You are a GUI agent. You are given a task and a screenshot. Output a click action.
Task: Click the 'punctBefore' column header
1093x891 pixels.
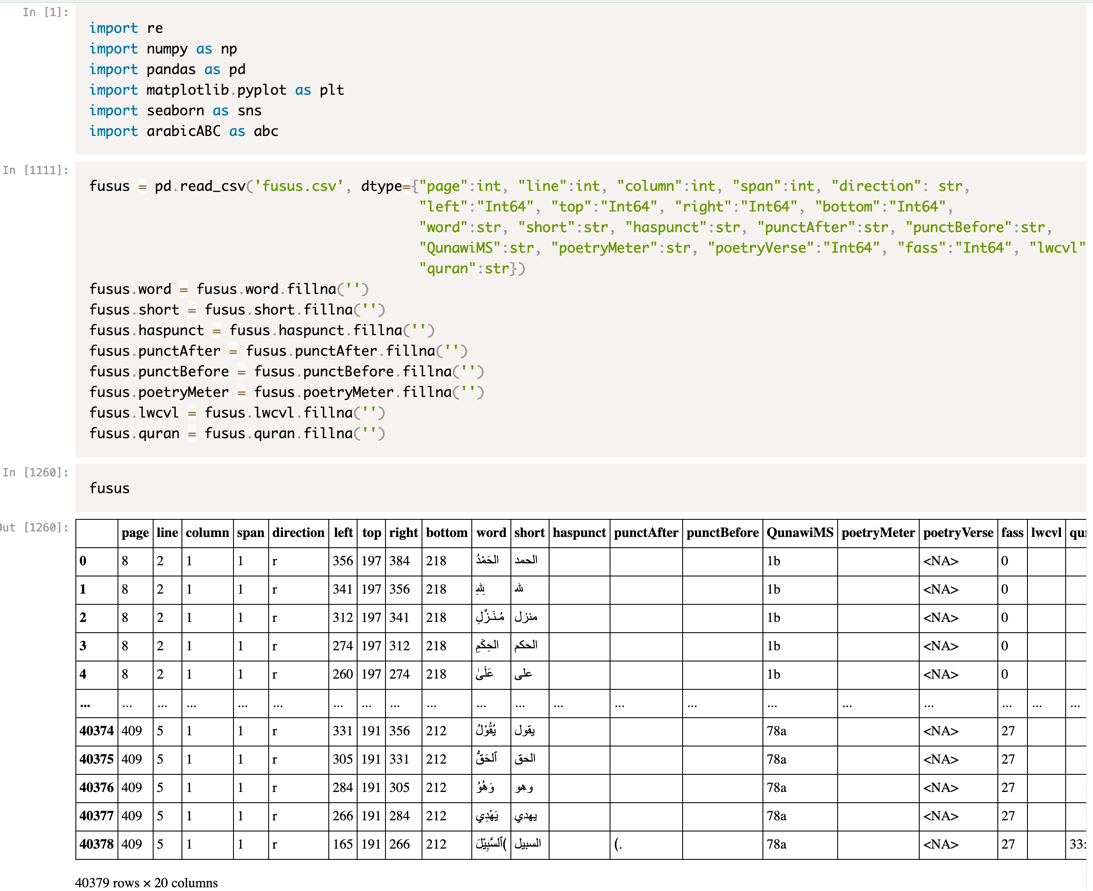pos(722,533)
